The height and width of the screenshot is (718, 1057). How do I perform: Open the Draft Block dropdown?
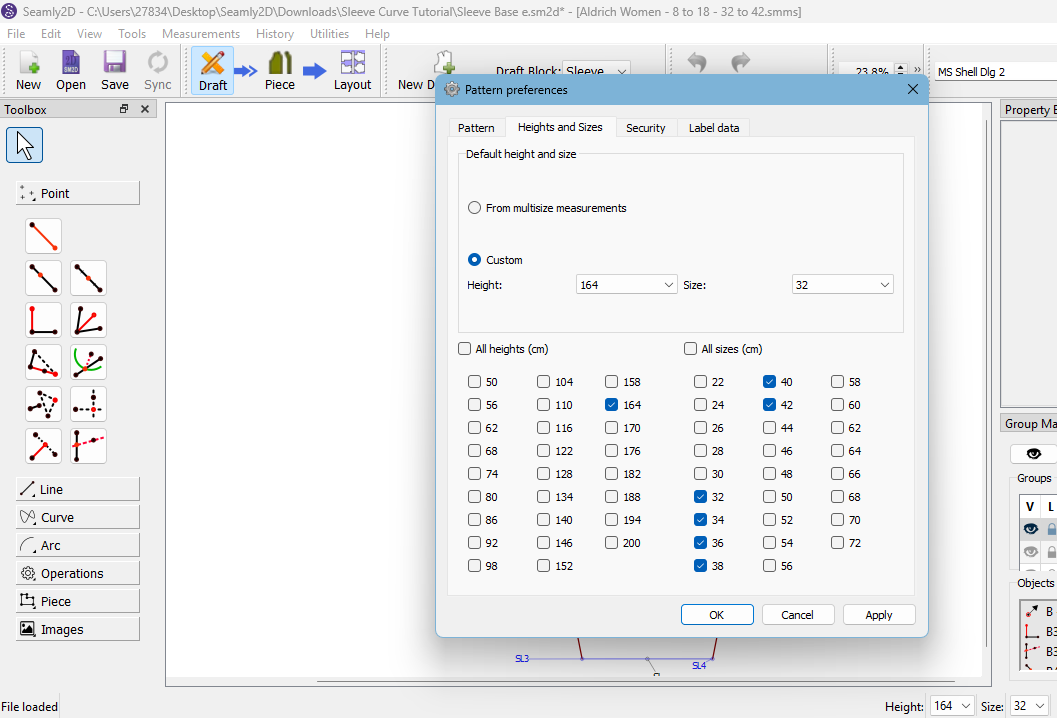tap(596, 70)
